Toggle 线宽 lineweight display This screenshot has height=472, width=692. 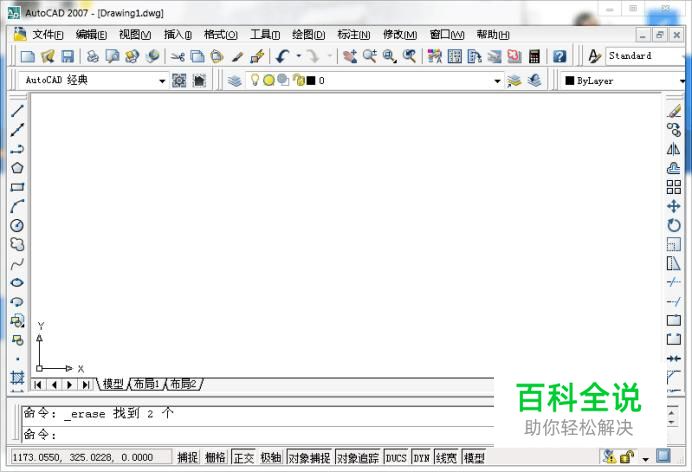coord(446,457)
